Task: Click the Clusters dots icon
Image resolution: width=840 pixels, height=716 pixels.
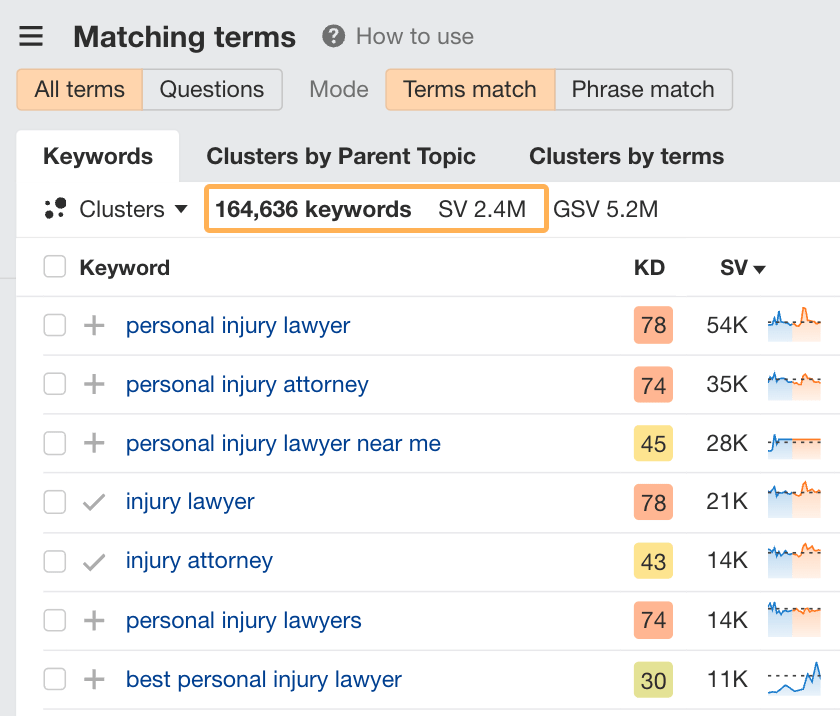Action: click(x=55, y=209)
